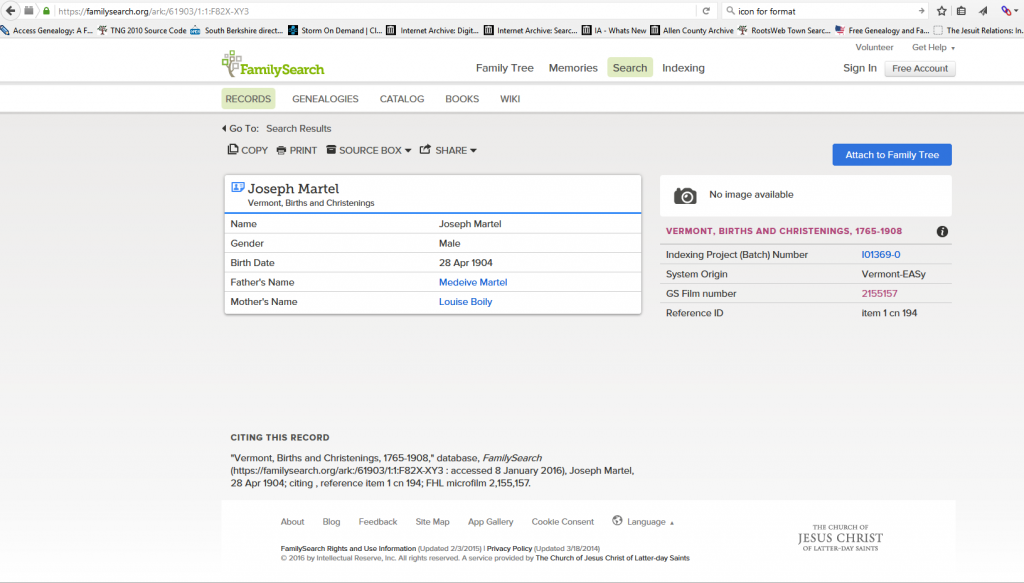The image size is (1024, 583).
Task: Click the App Gallery footer link
Action: 490,522
